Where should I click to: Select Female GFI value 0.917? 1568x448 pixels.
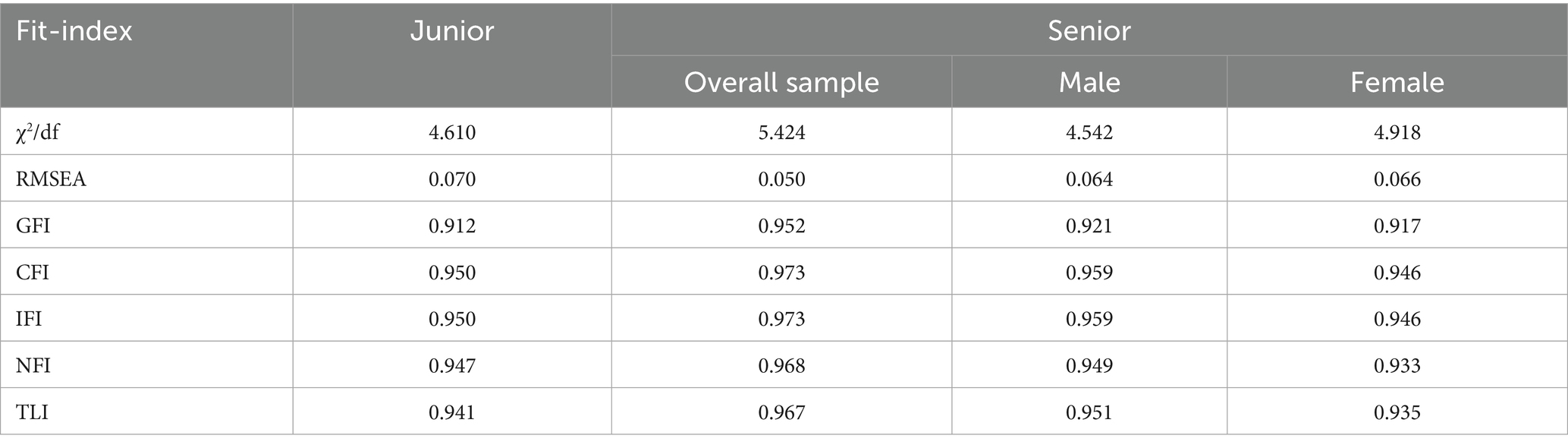pos(1397,226)
